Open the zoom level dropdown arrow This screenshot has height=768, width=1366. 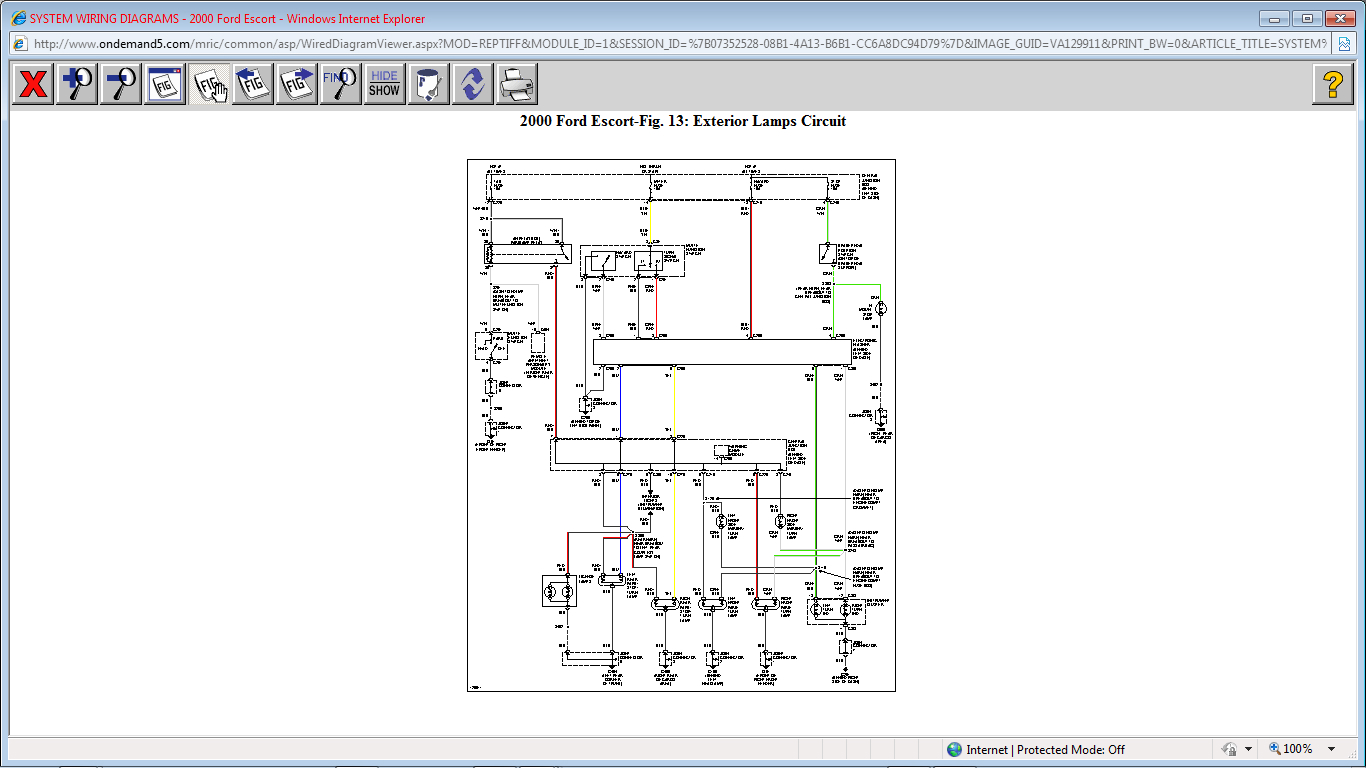click(1331, 749)
